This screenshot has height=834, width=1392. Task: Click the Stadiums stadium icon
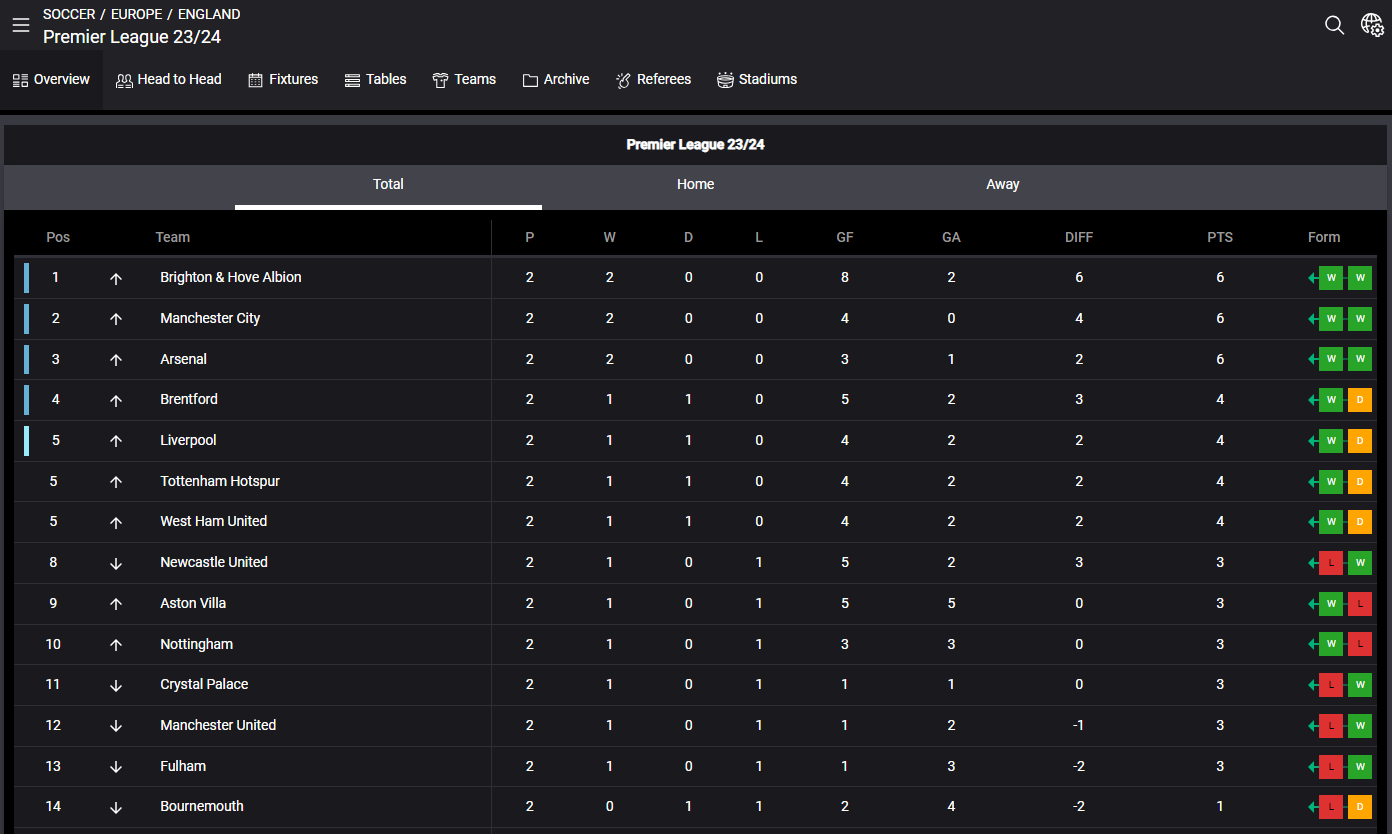725,80
